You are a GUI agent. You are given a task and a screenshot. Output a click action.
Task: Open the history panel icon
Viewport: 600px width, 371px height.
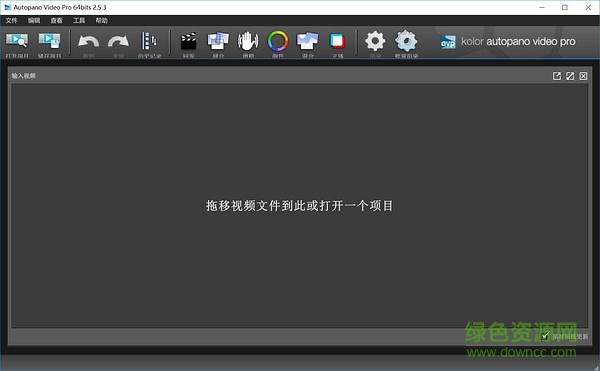(x=149, y=41)
